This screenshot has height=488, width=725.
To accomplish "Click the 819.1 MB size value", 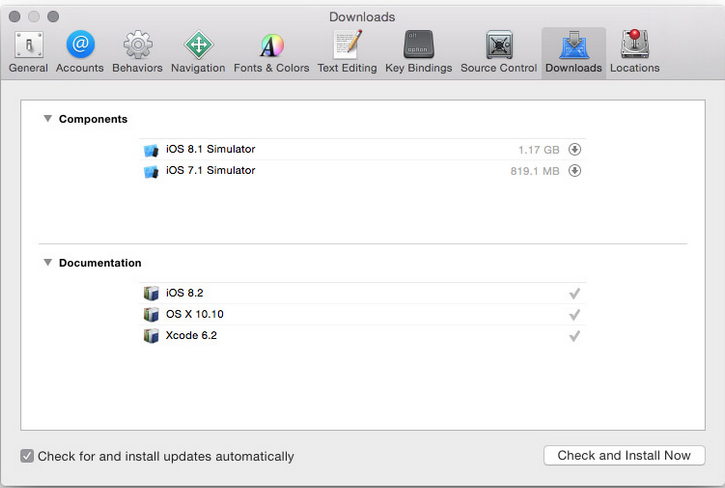I will click(x=535, y=171).
